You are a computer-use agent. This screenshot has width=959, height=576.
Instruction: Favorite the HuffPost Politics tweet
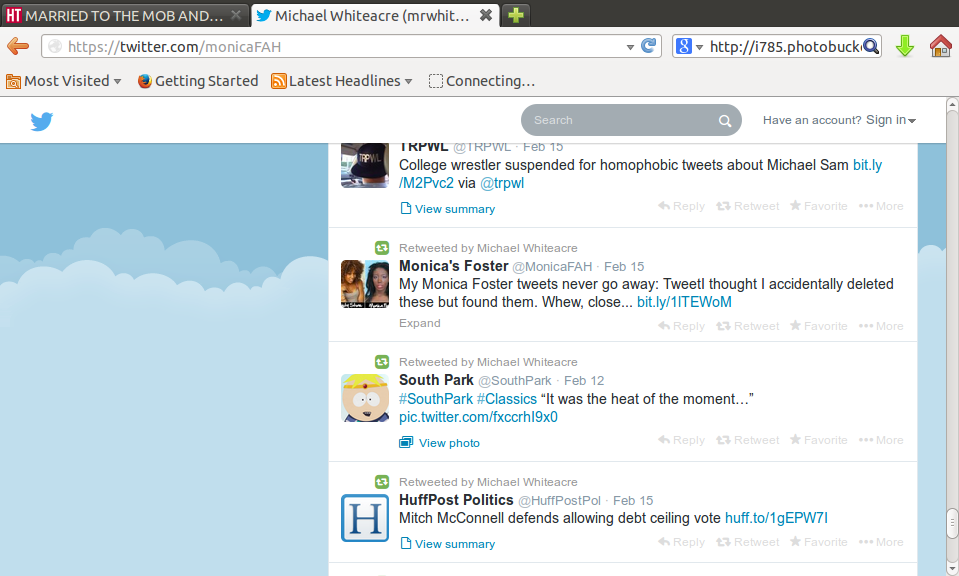[818, 542]
